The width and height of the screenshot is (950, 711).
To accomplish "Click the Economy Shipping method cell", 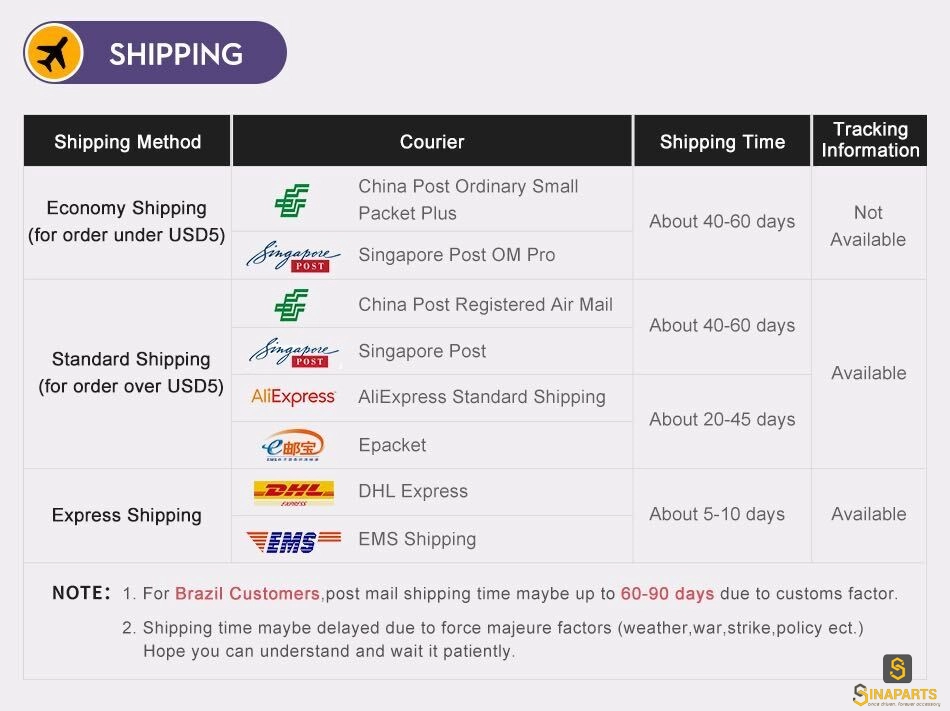I will [127, 222].
